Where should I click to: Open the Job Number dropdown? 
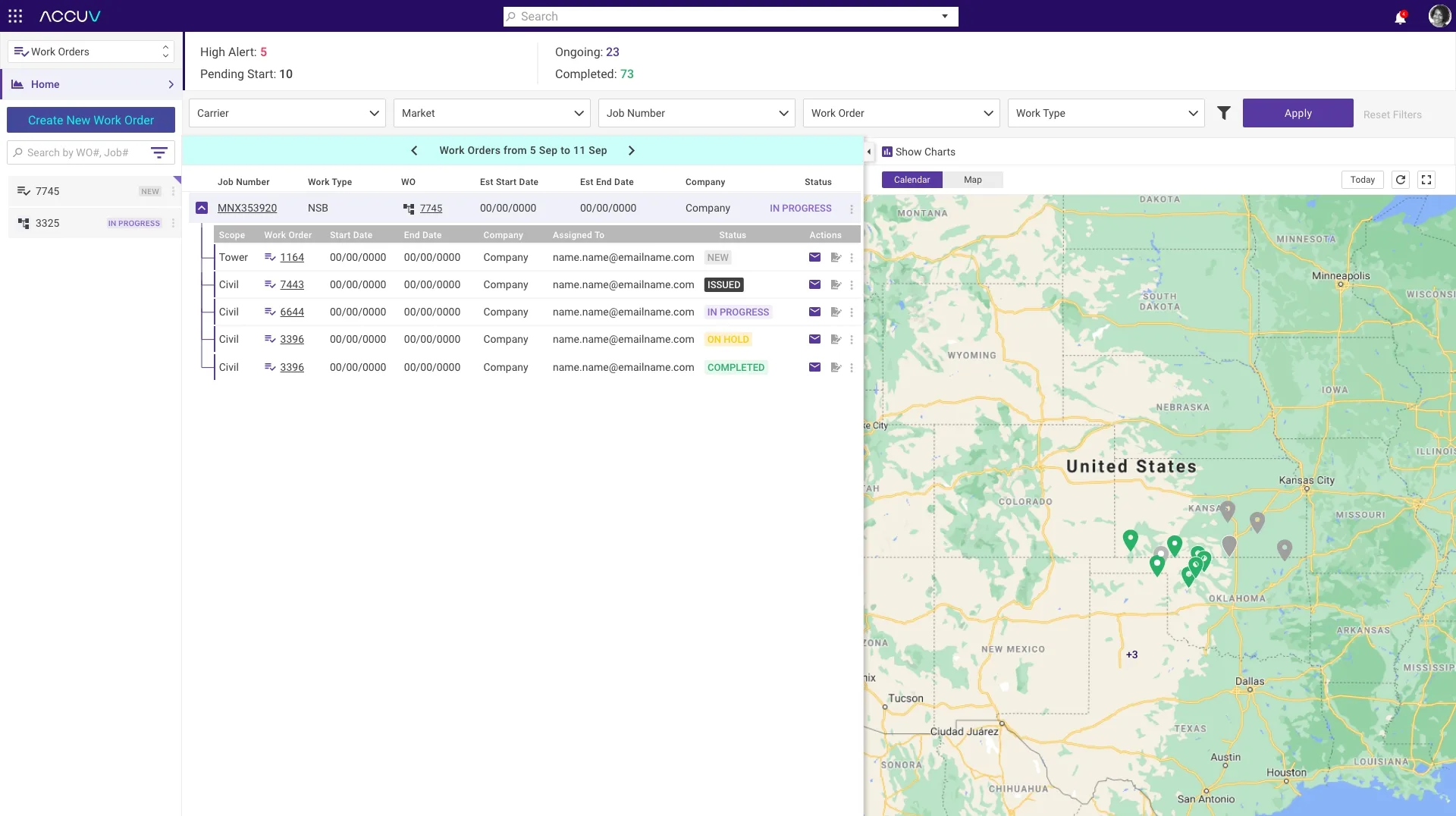(697, 113)
